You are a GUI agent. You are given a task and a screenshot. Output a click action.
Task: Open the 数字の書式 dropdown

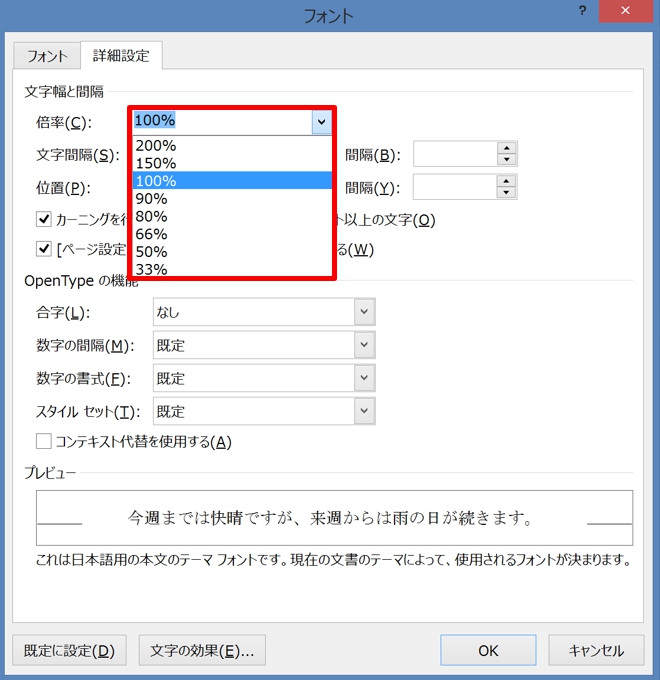point(264,378)
